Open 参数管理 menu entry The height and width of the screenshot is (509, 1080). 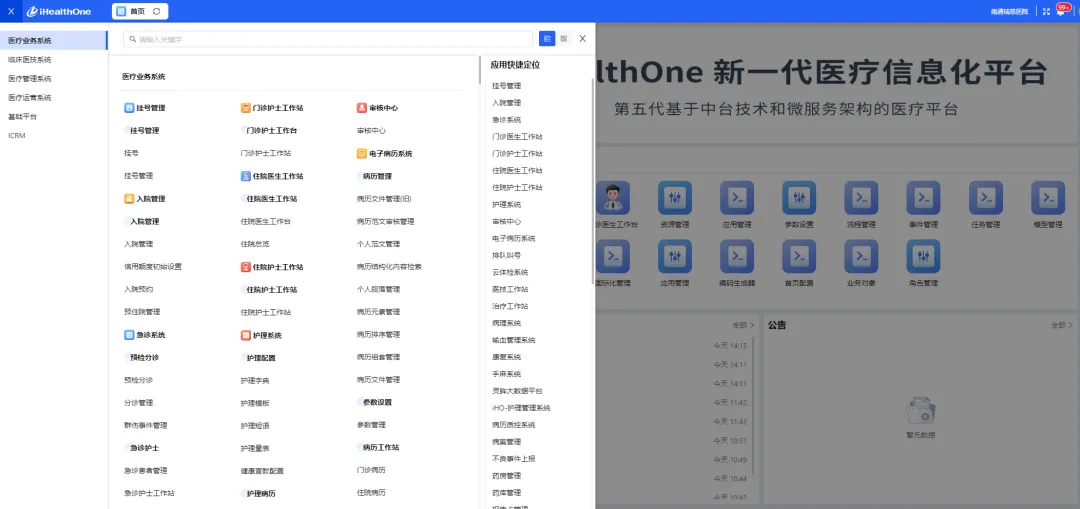[x=371, y=425]
